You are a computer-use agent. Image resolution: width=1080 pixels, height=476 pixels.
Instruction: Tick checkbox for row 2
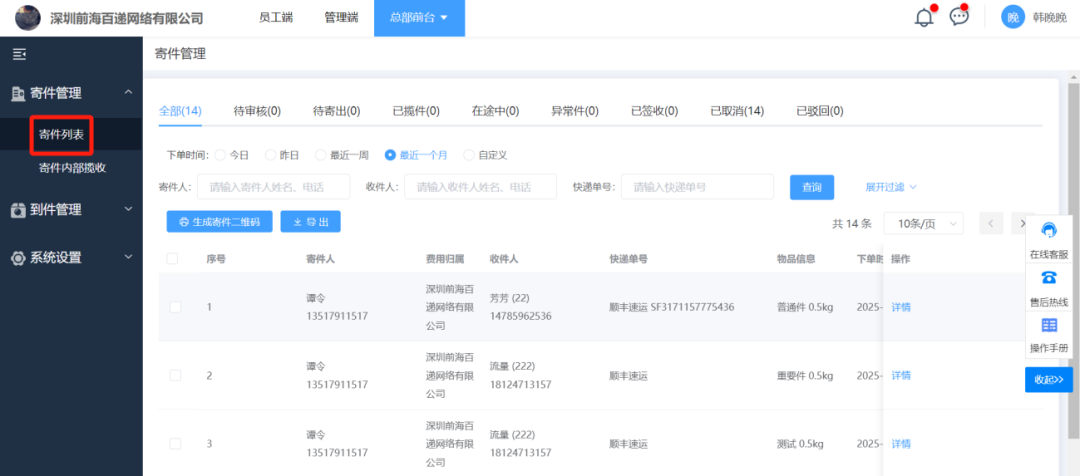point(175,375)
